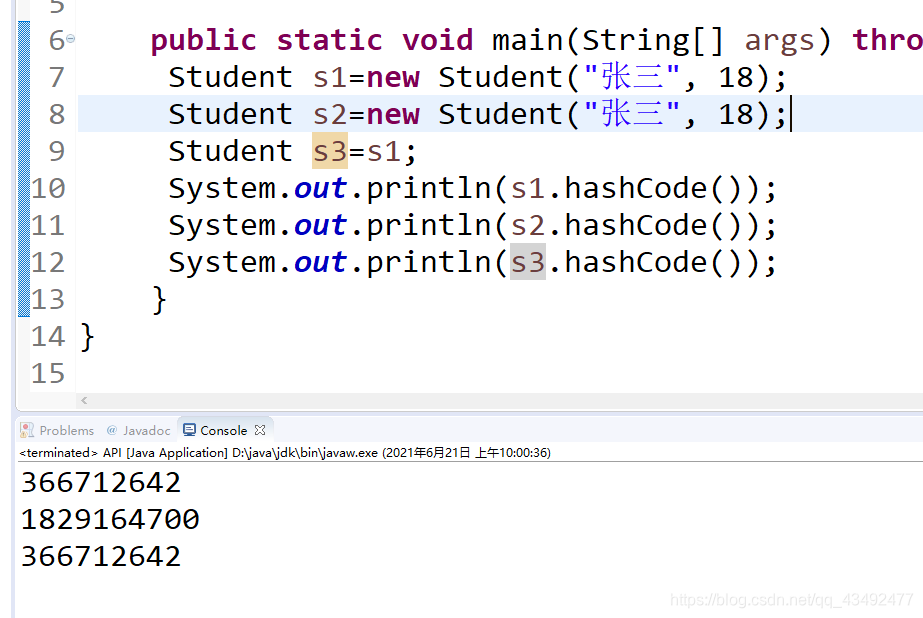Click the string "张三" on line 7
This screenshot has width=923, height=618.
632,77
